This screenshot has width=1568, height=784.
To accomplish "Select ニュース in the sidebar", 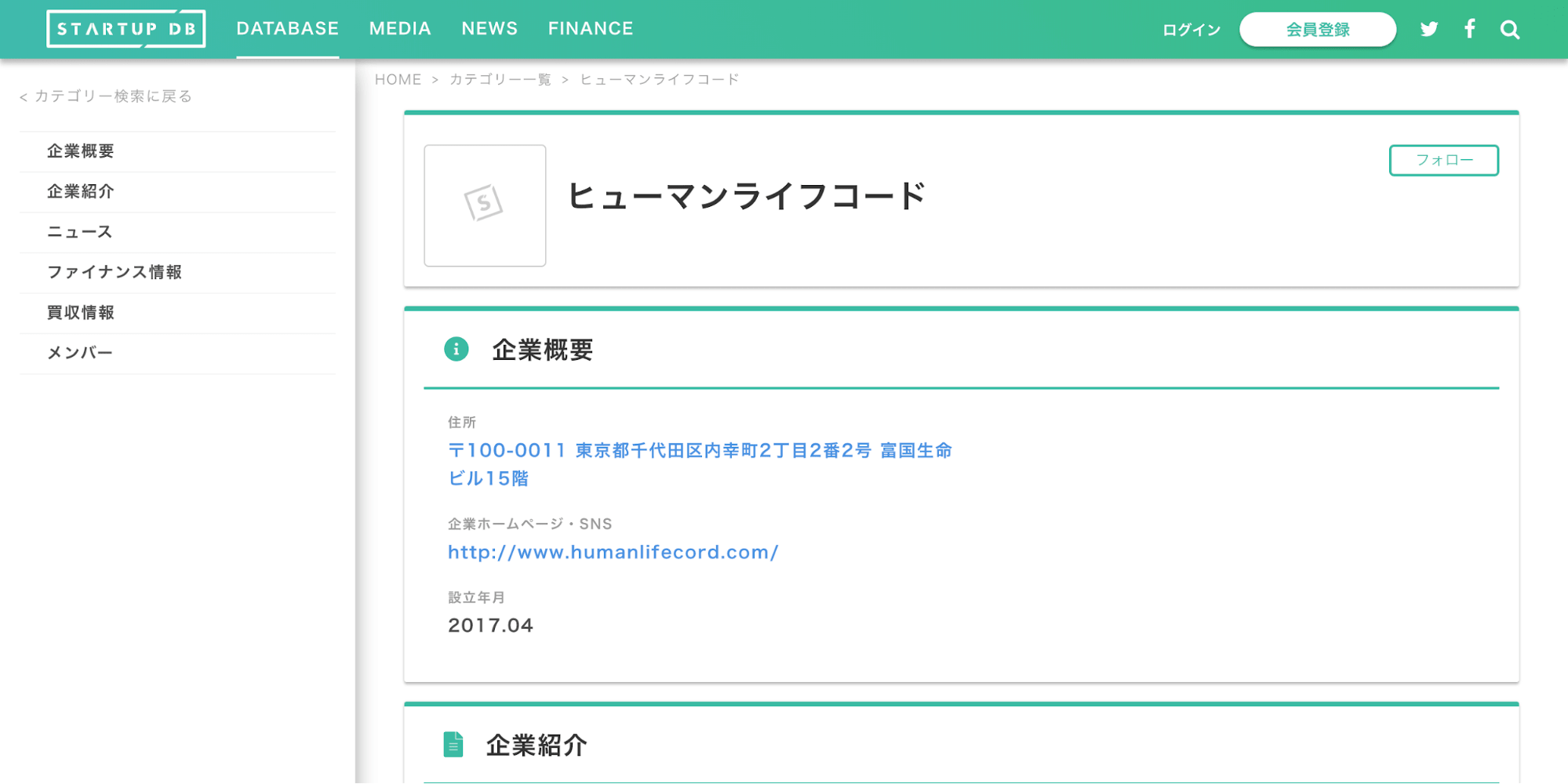I will pyautogui.click(x=177, y=233).
